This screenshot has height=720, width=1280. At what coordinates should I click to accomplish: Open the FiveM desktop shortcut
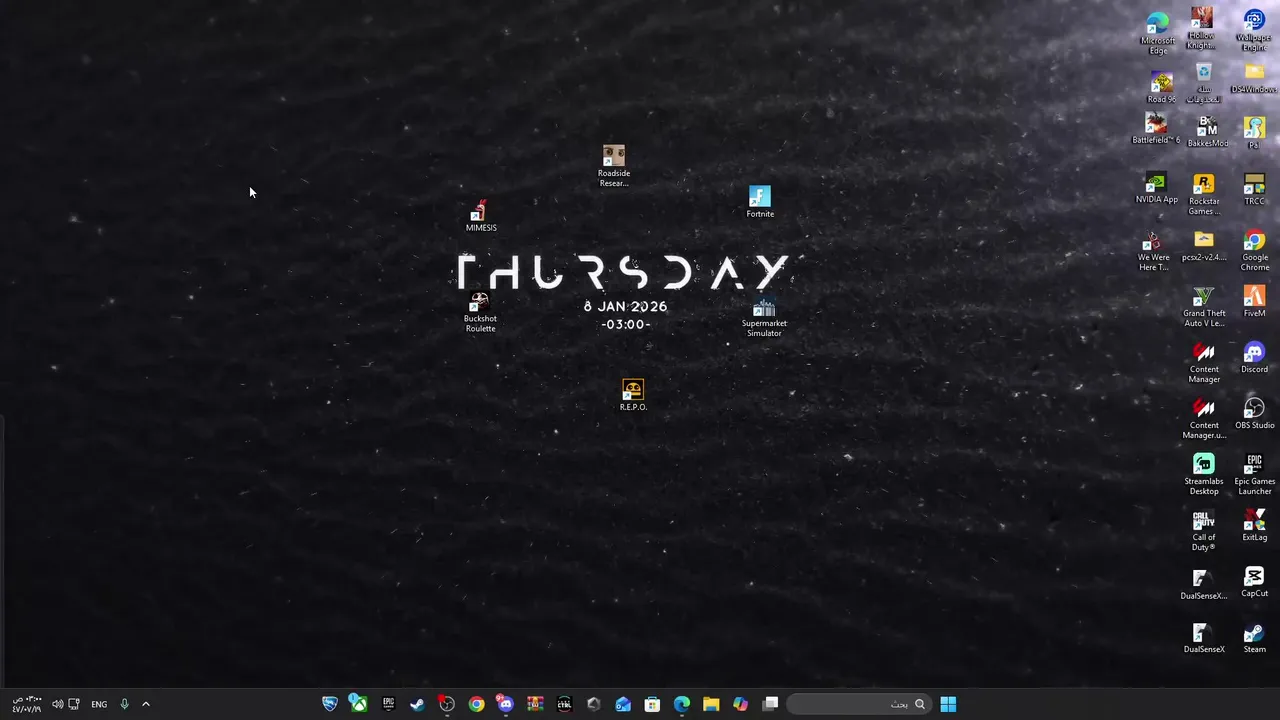[x=1254, y=302]
